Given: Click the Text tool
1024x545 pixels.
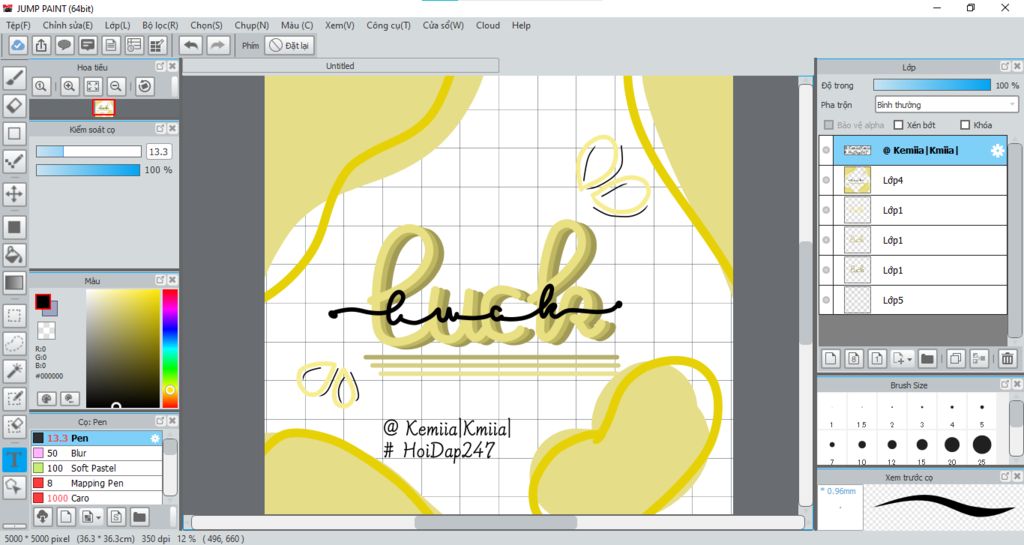Looking at the screenshot, I should (14, 459).
